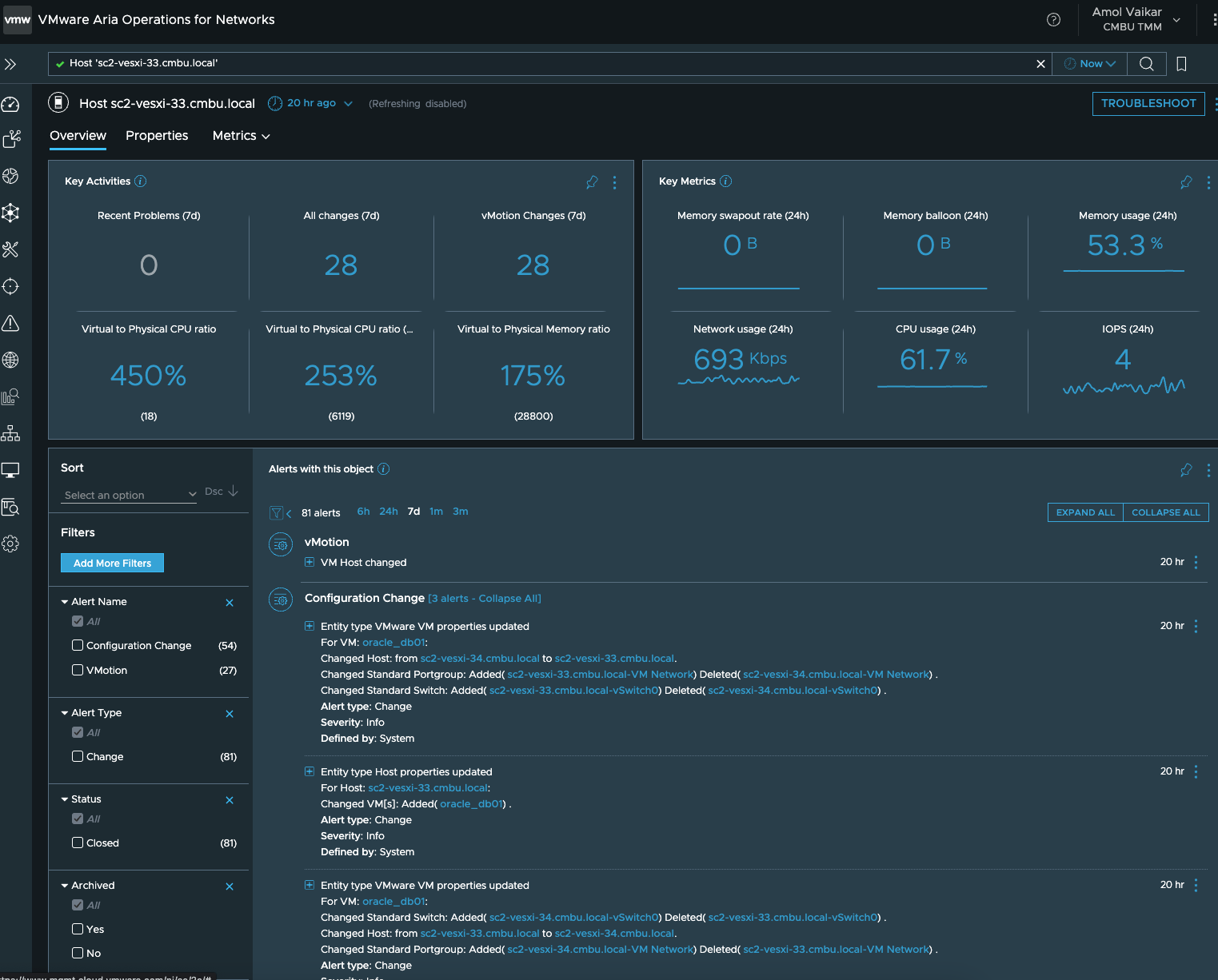This screenshot has height=980, width=1218.
Task: Open Key Activities widget options menu
Action: pos(614,182)
